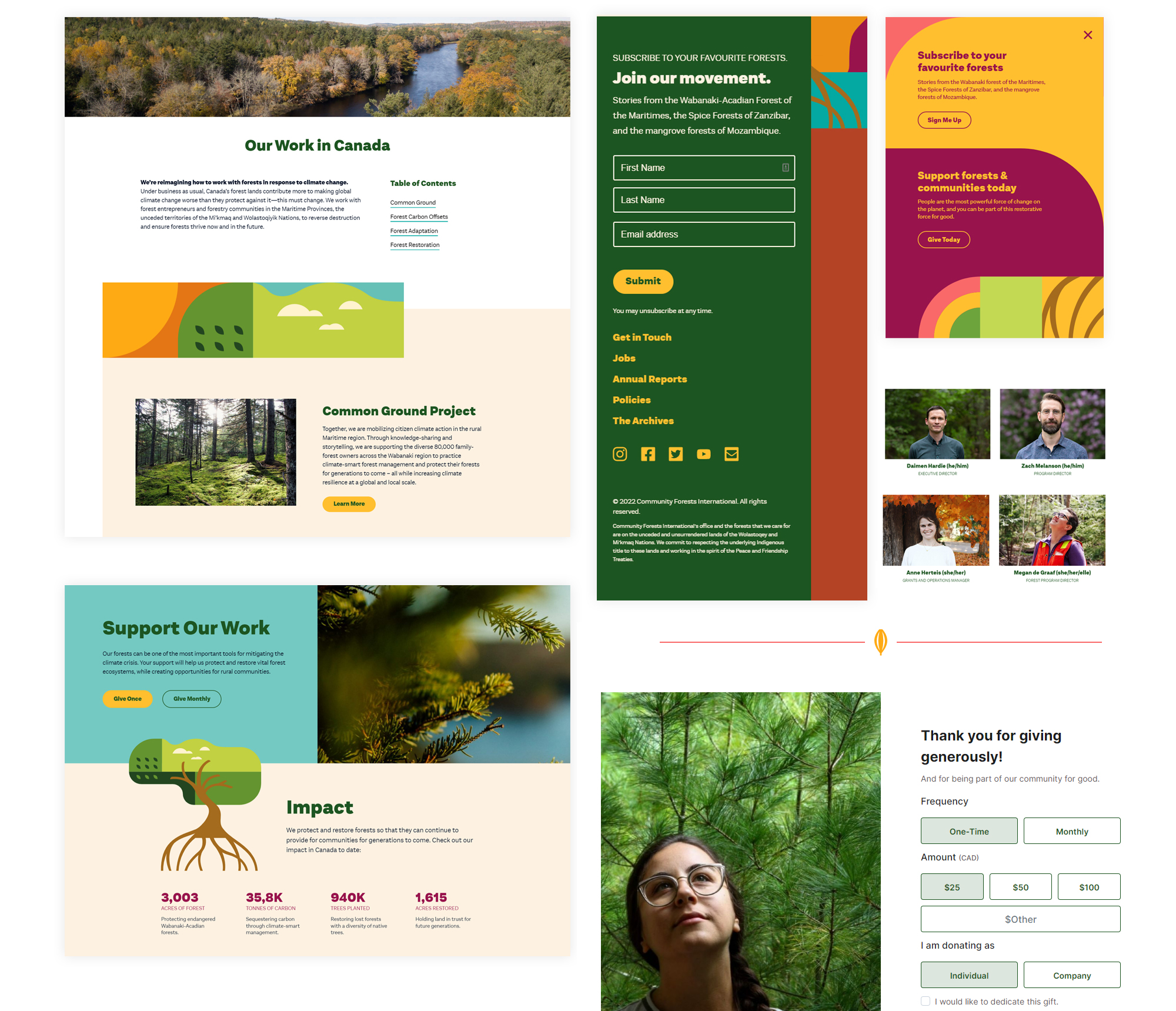The width and height of the screenshot is (1176, 1011).
Task: Select Individual donor type
Action: (x=969, y=975)
